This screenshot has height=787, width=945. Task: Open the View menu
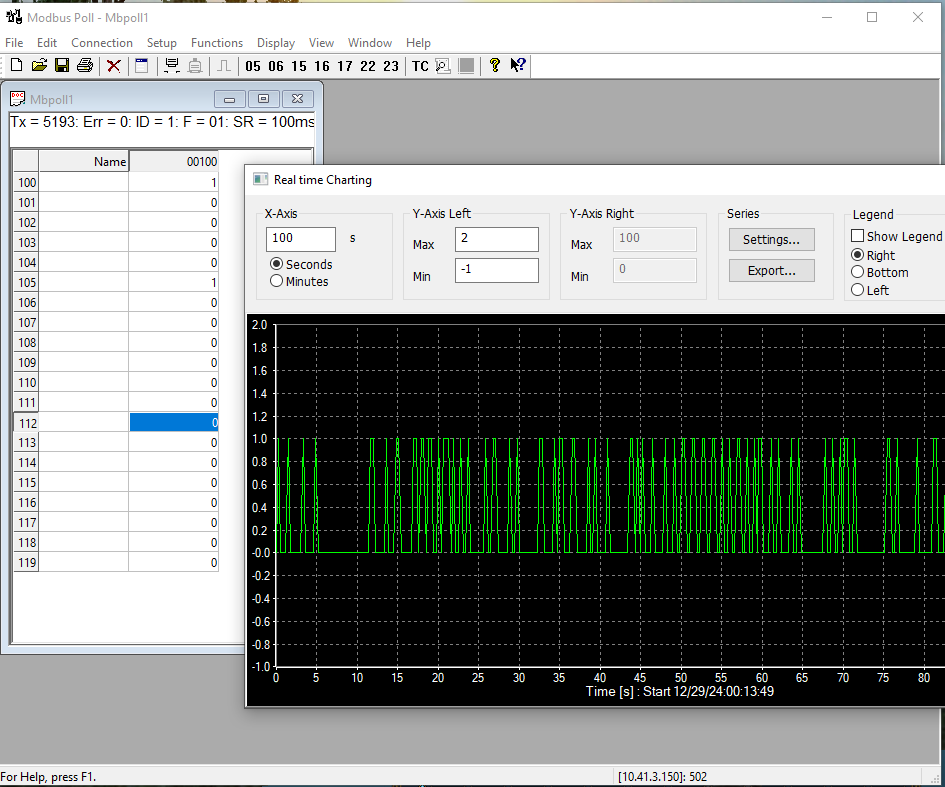[321, 43]
